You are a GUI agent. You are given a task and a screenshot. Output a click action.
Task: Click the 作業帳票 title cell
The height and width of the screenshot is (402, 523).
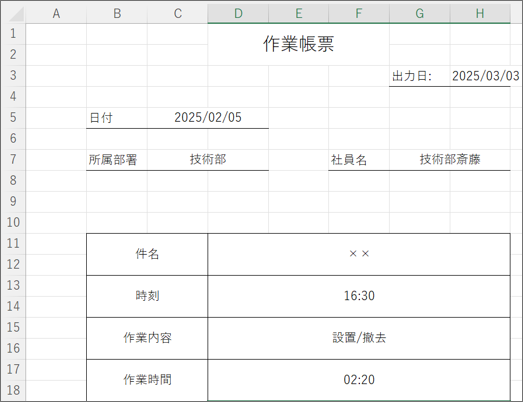click(x=298, y=44)
